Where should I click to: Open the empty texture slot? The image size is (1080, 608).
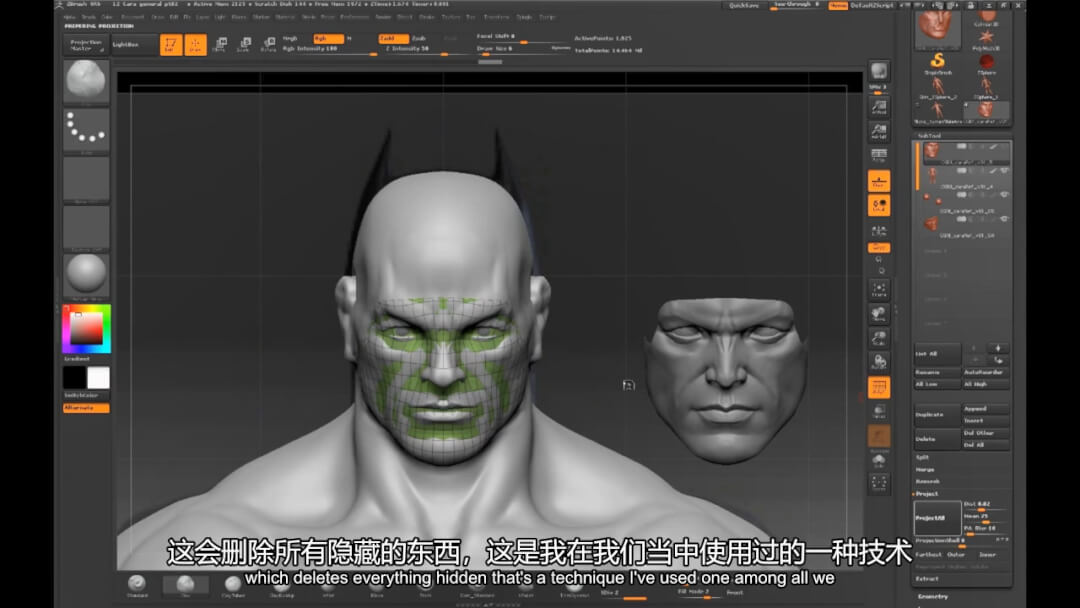(86, 227)
